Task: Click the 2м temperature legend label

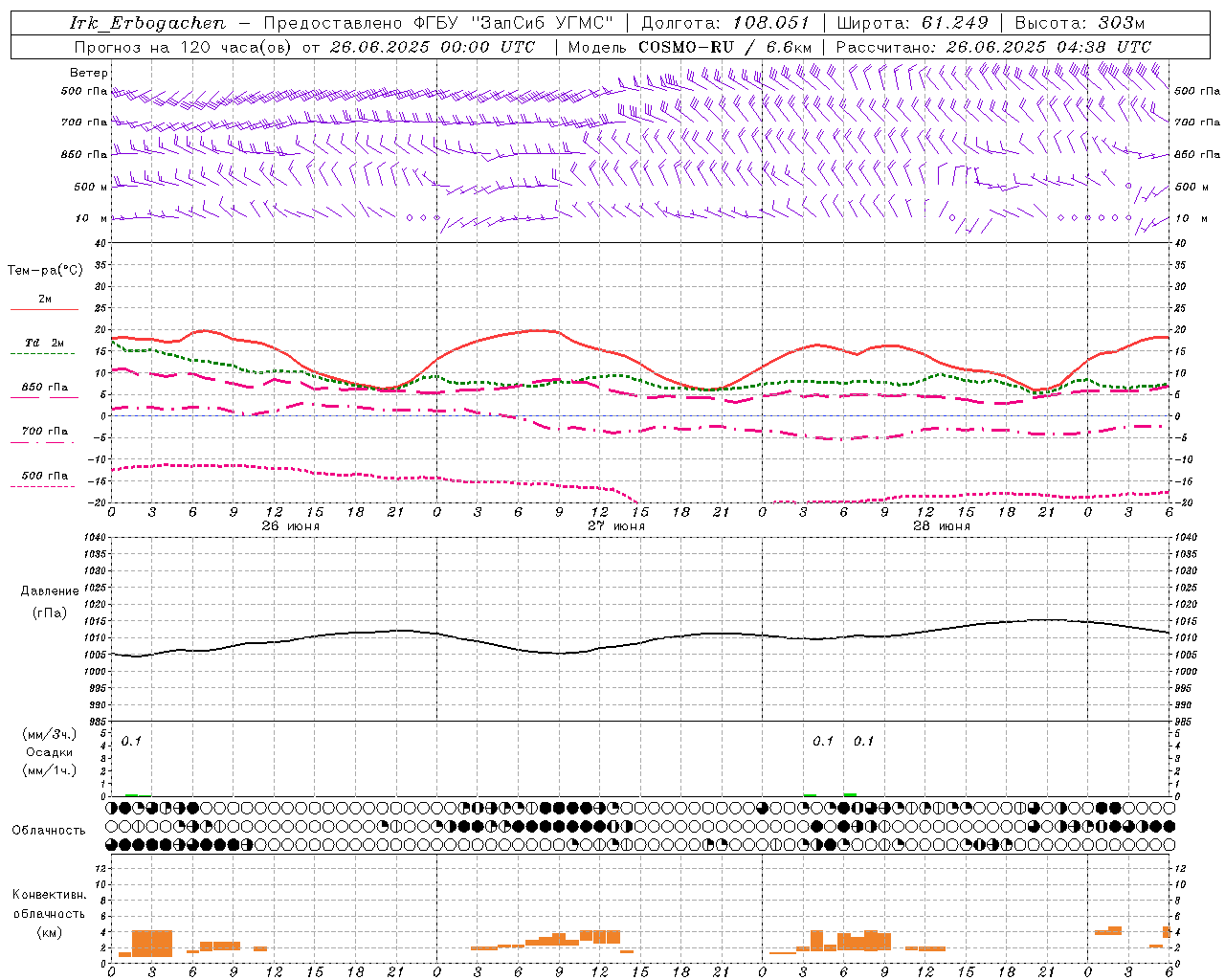Action: pos(45,300)
